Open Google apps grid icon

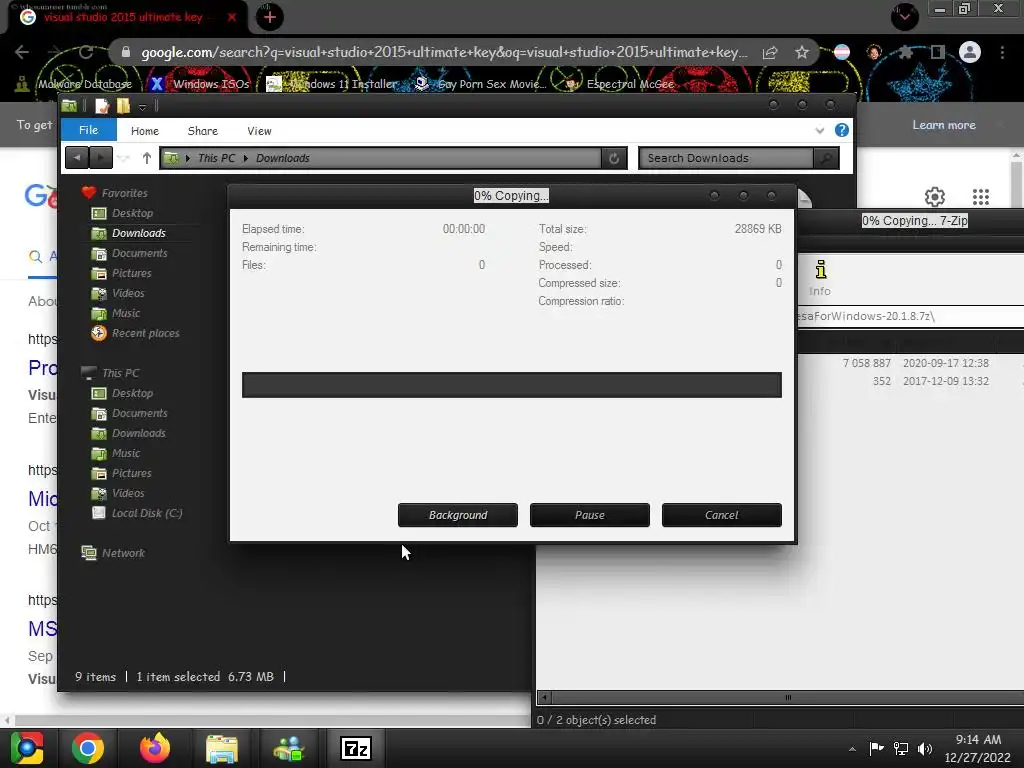(x=980, y=197)
